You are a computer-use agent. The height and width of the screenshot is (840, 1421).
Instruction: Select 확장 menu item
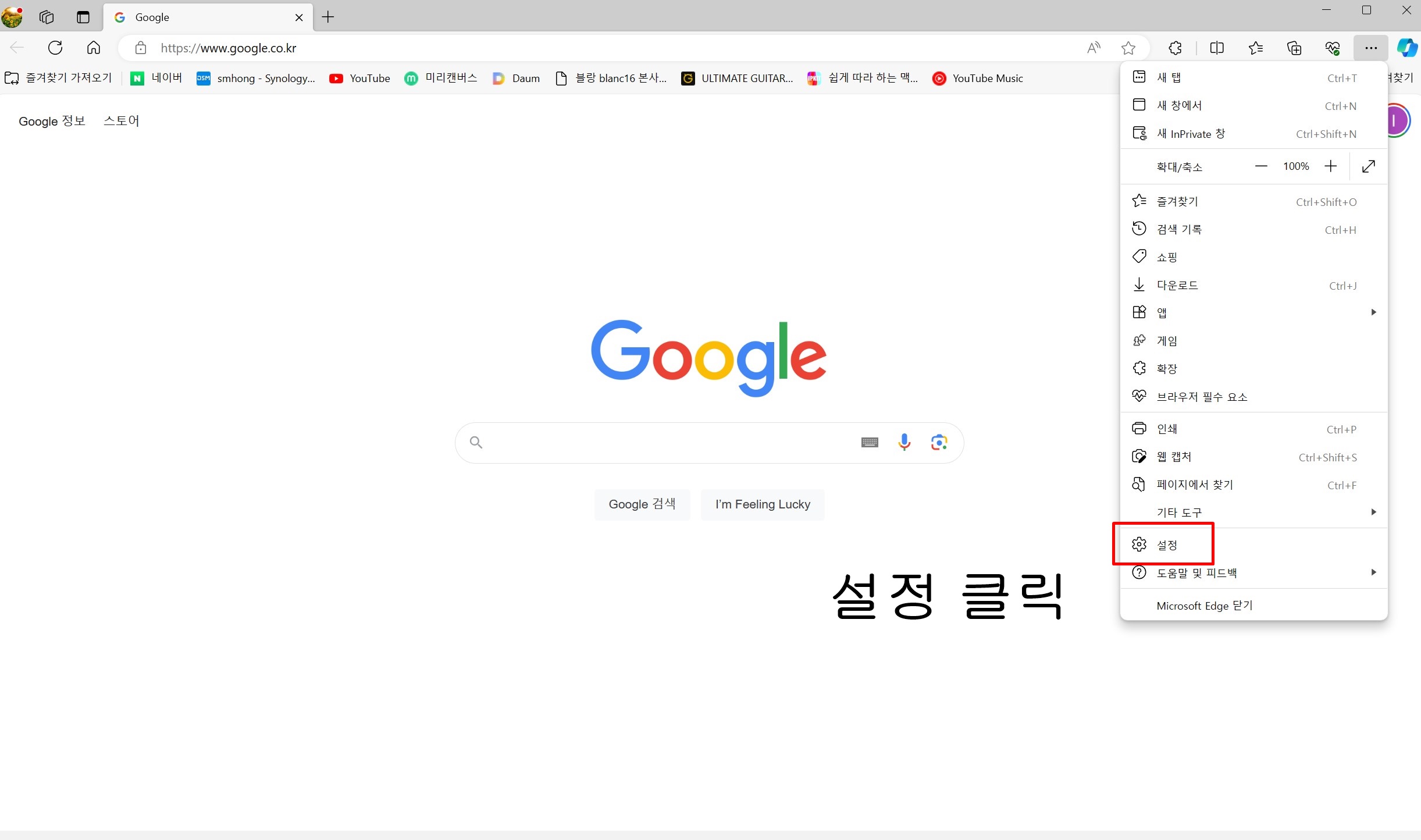(x=1253, y=369)
